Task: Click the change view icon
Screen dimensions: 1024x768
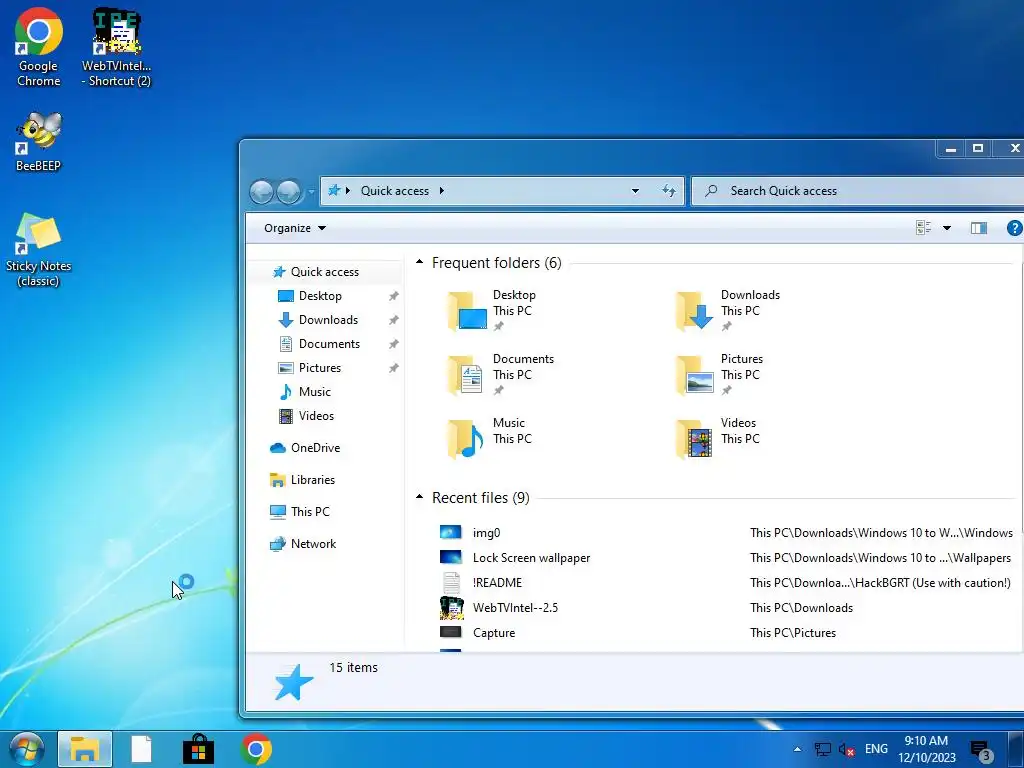Action: point(923,228)
